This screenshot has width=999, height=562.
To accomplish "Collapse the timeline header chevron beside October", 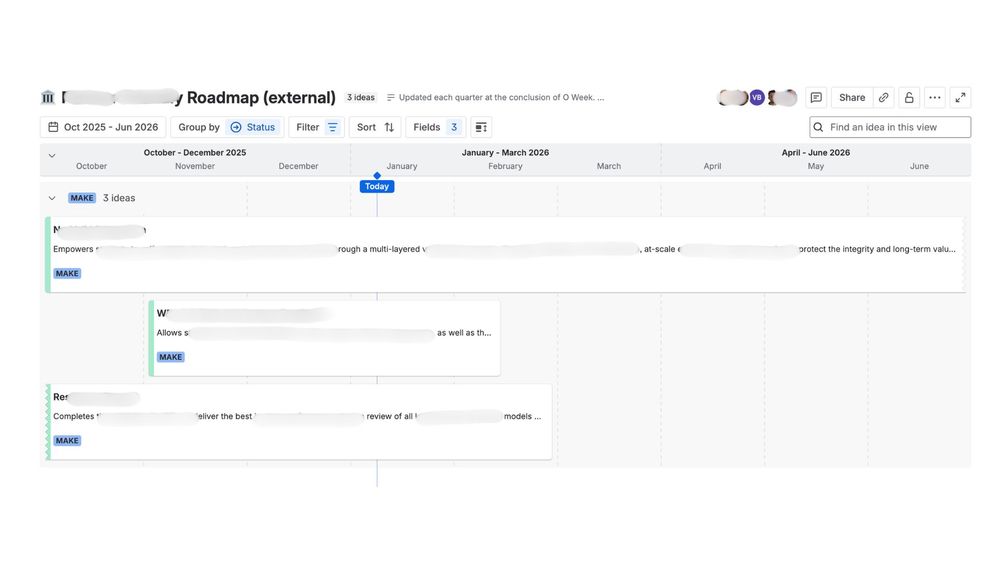I will (x=52, y=155).
